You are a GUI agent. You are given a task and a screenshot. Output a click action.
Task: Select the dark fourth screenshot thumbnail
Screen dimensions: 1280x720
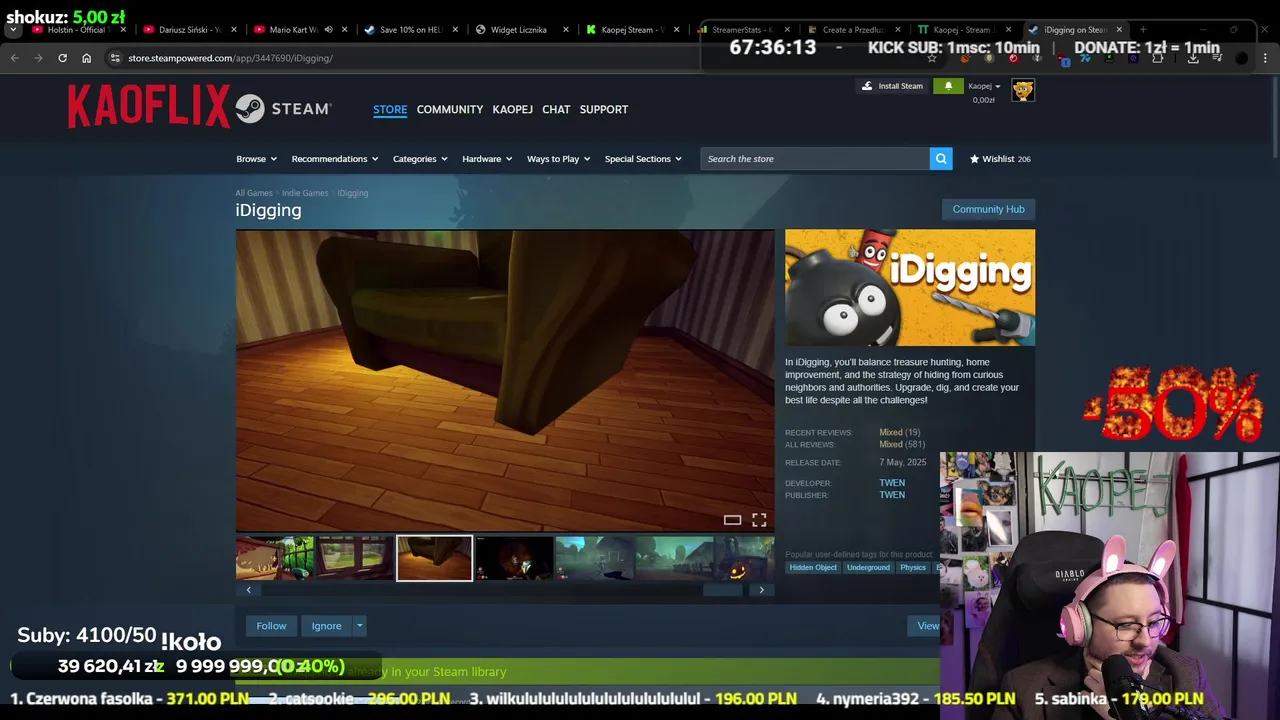(x=514, y=558)
